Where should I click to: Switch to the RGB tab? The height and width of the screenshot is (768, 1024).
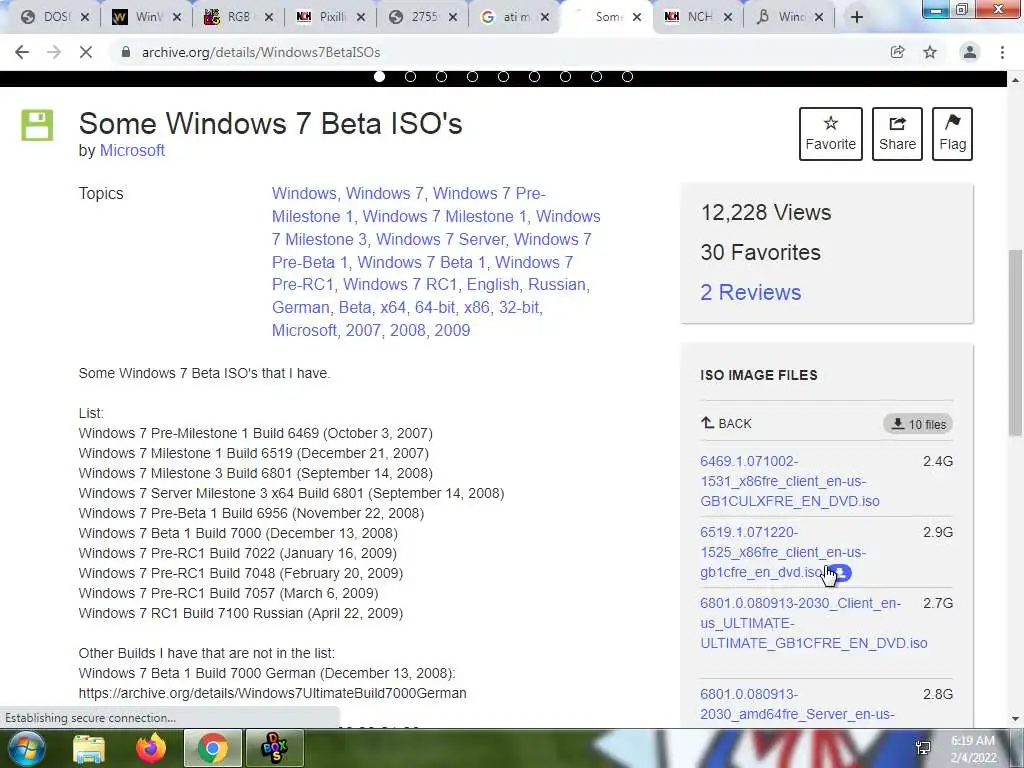[239, 17]
